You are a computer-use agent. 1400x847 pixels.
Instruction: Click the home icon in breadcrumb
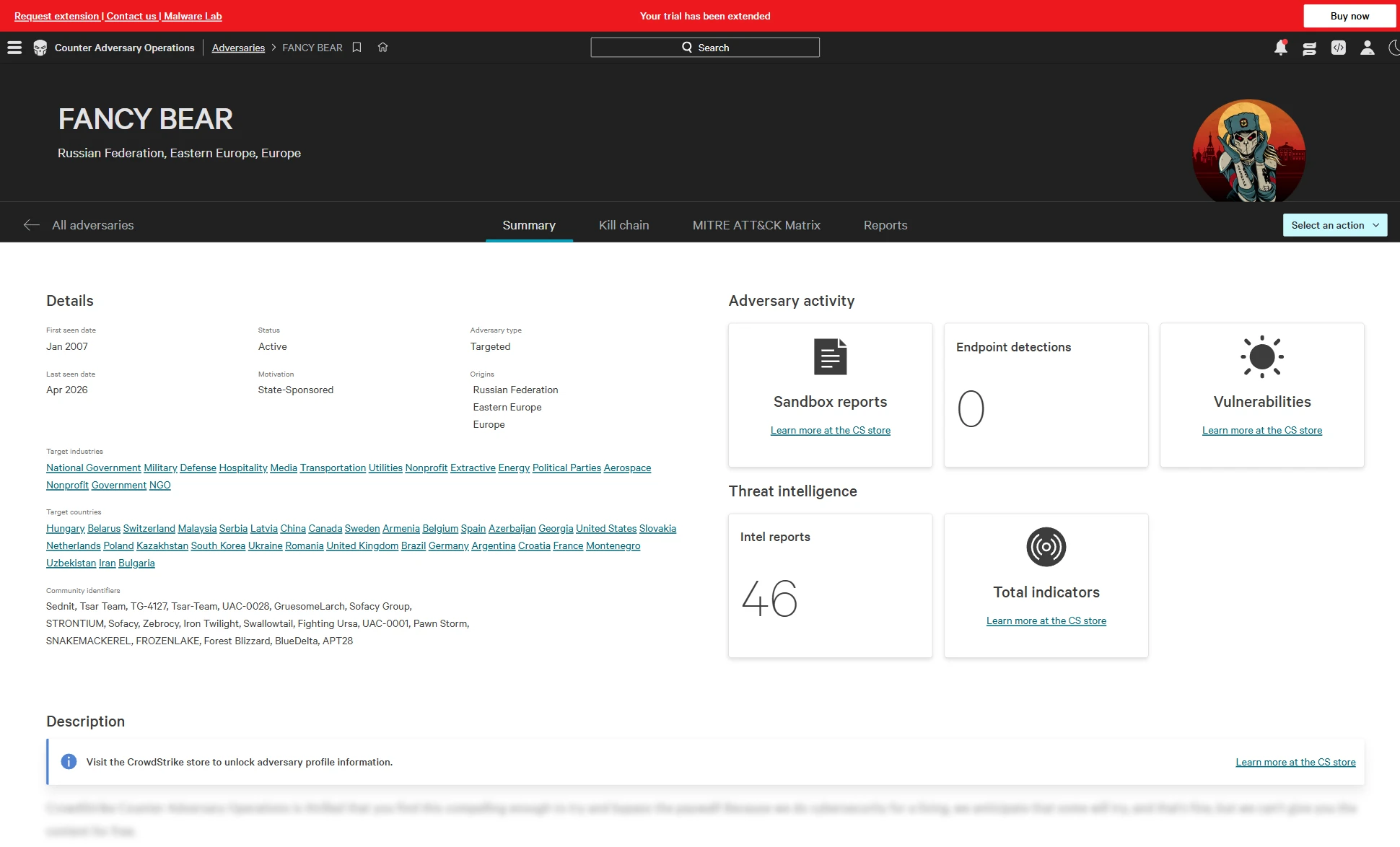383,48
